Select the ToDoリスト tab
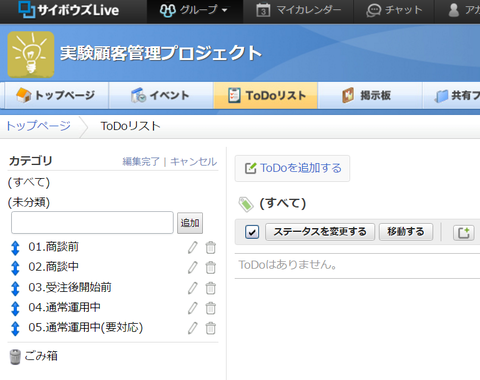The width and height of the screenshot is (480, 380). [266, 95]
